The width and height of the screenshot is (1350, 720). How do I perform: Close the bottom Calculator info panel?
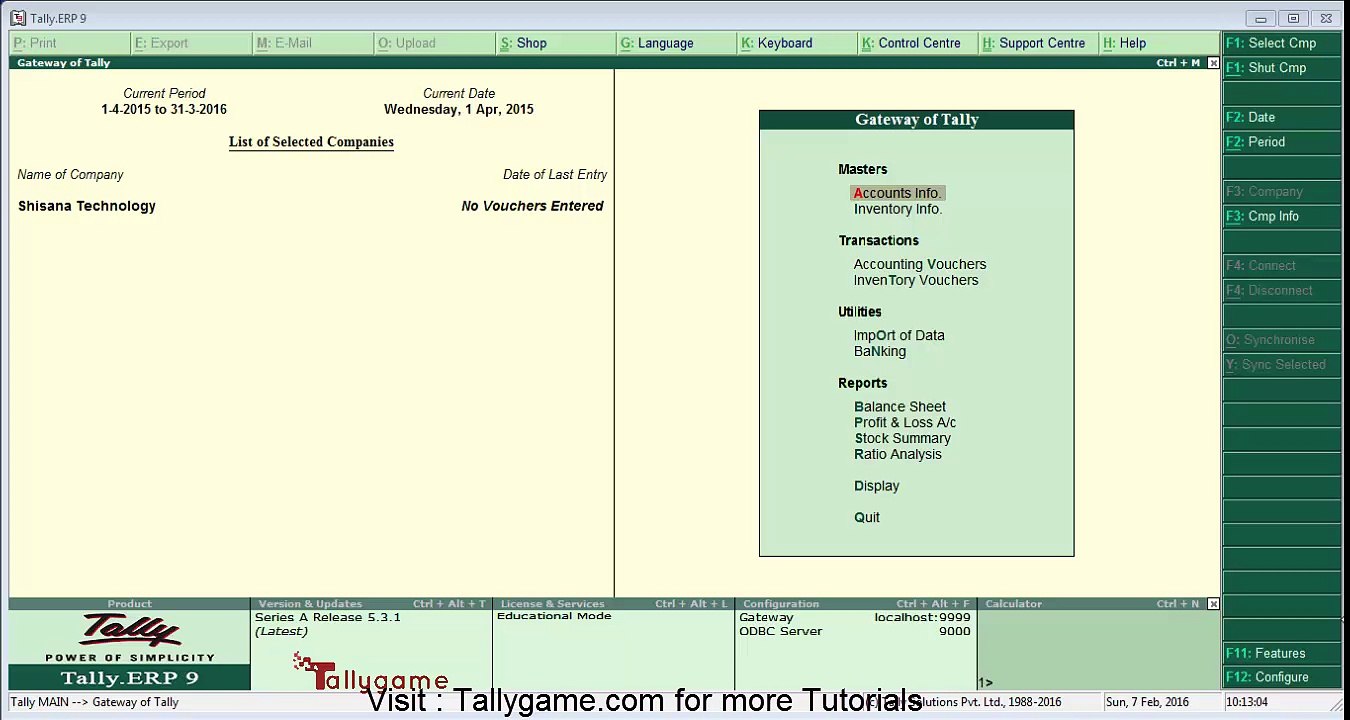click(x=1213, y=604)
